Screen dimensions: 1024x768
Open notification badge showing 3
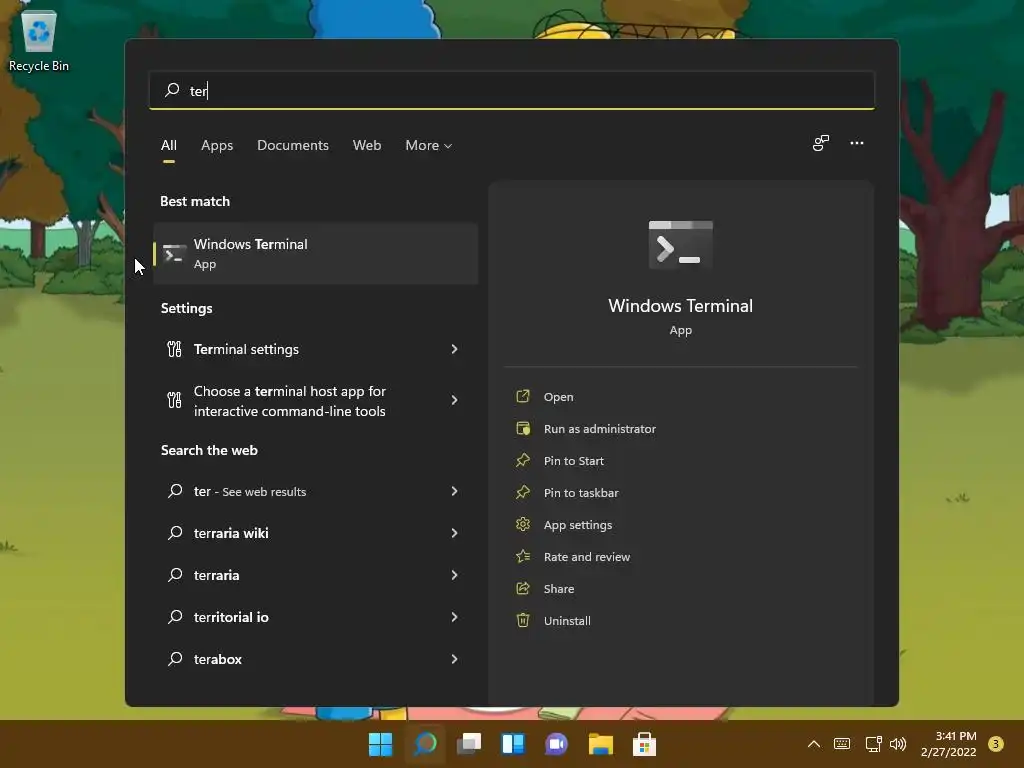pos(995,744)
